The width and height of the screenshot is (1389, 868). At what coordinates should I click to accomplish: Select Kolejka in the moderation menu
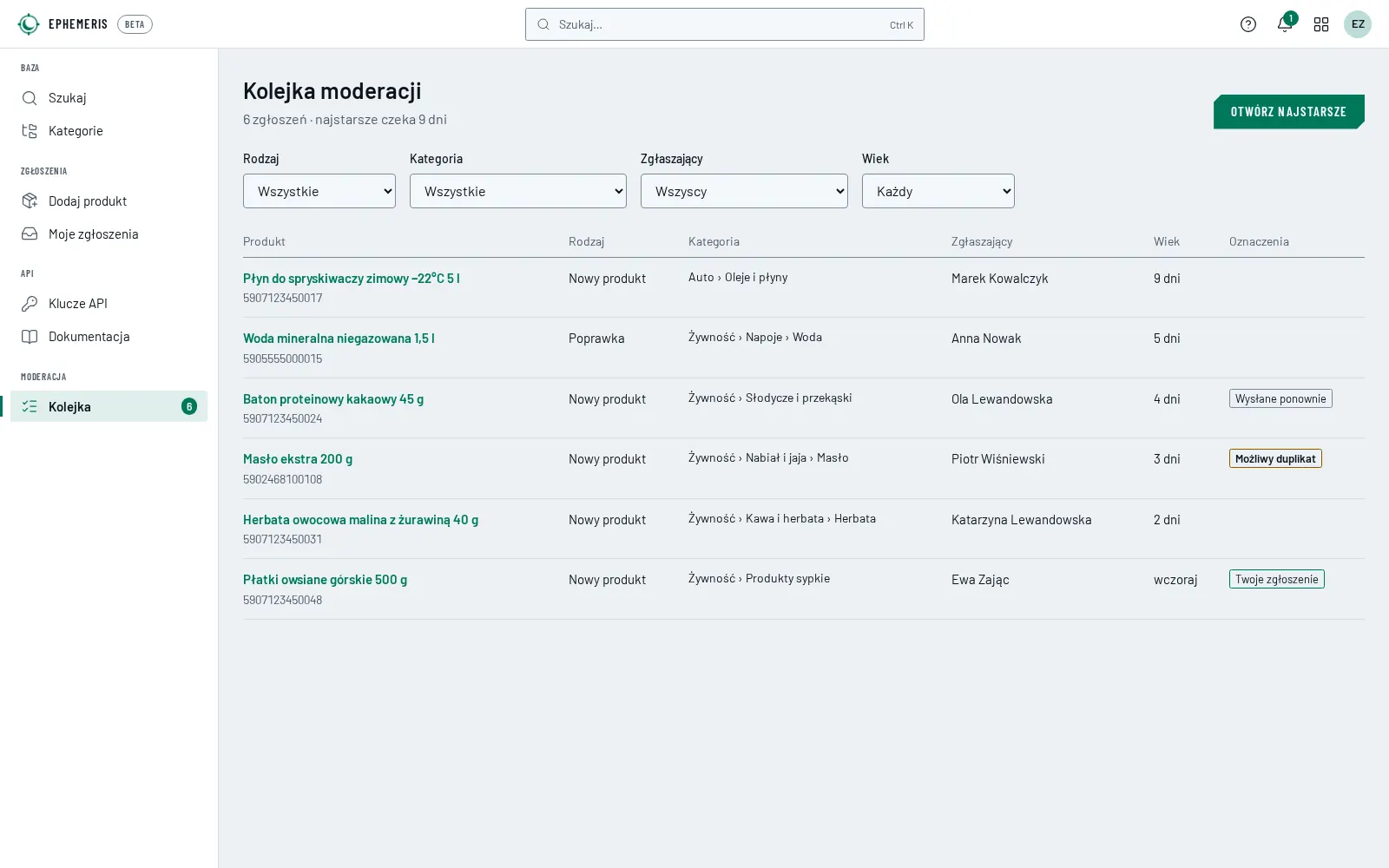[x=109, y=406]
